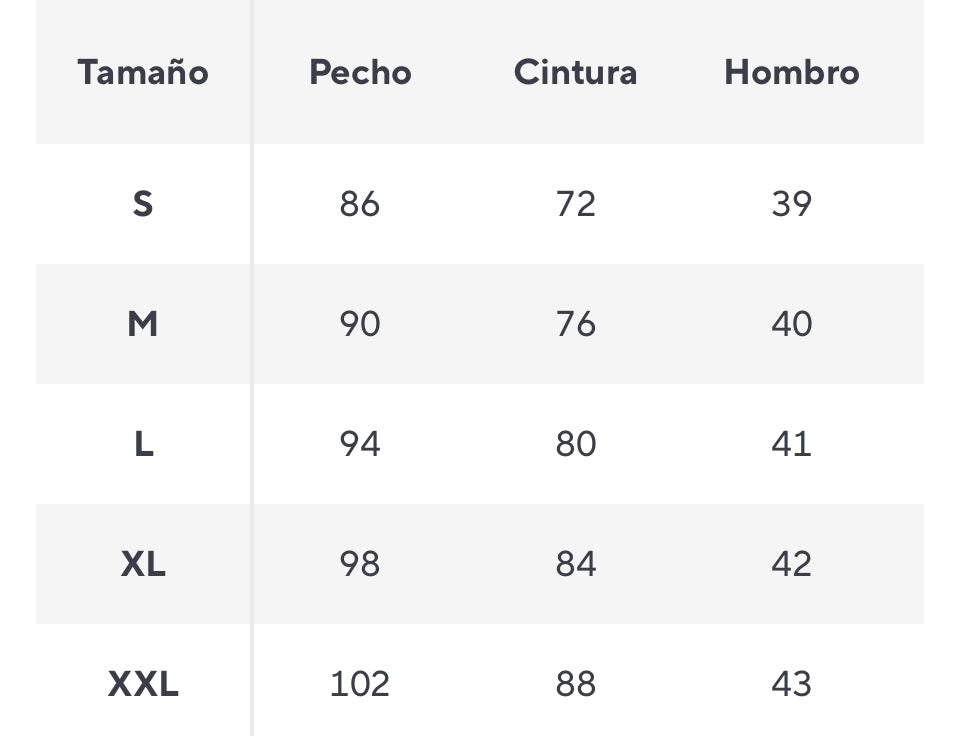Click the S size row label
Image resolution: width=960 pixels, height=736 pixels.
click(143, 204)
